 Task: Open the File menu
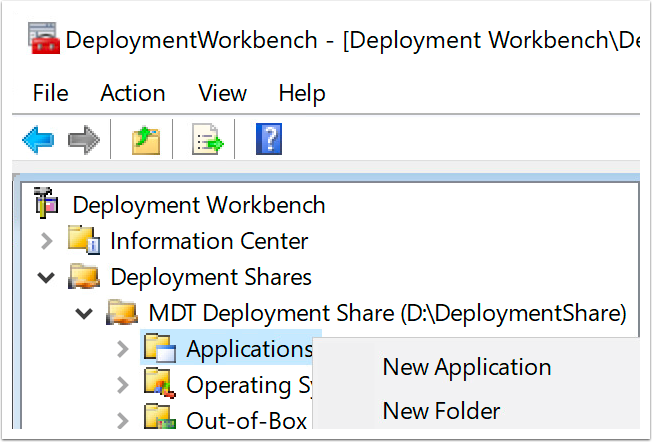(50, 93)
